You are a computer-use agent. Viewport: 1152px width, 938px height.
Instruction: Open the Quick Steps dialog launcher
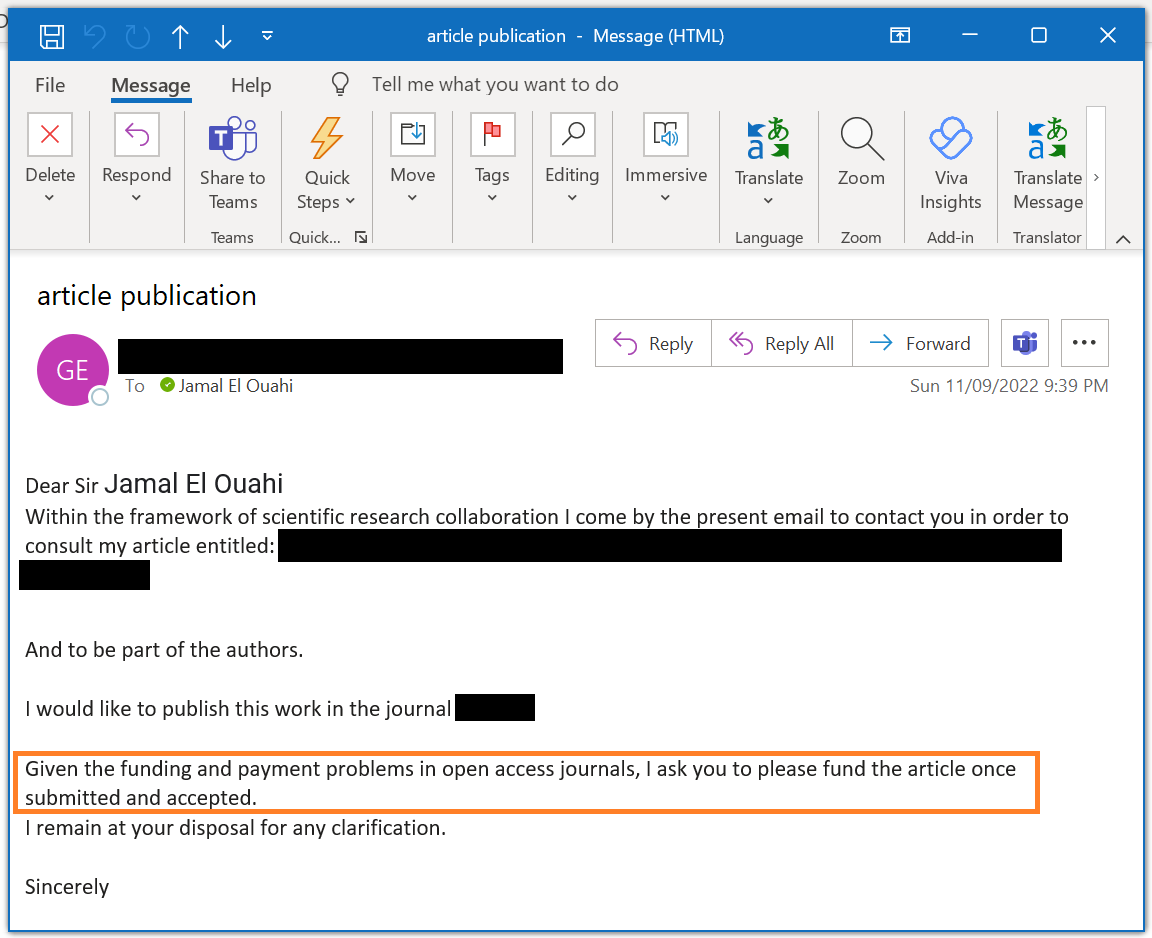point(361,237)
